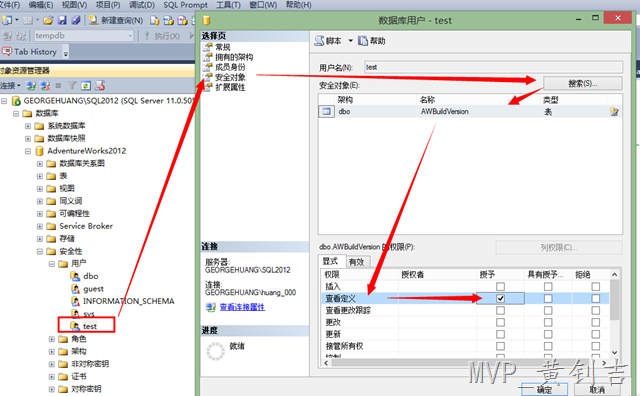Click the 取消 button
This screenshot has height=396, width=640.
598,390
